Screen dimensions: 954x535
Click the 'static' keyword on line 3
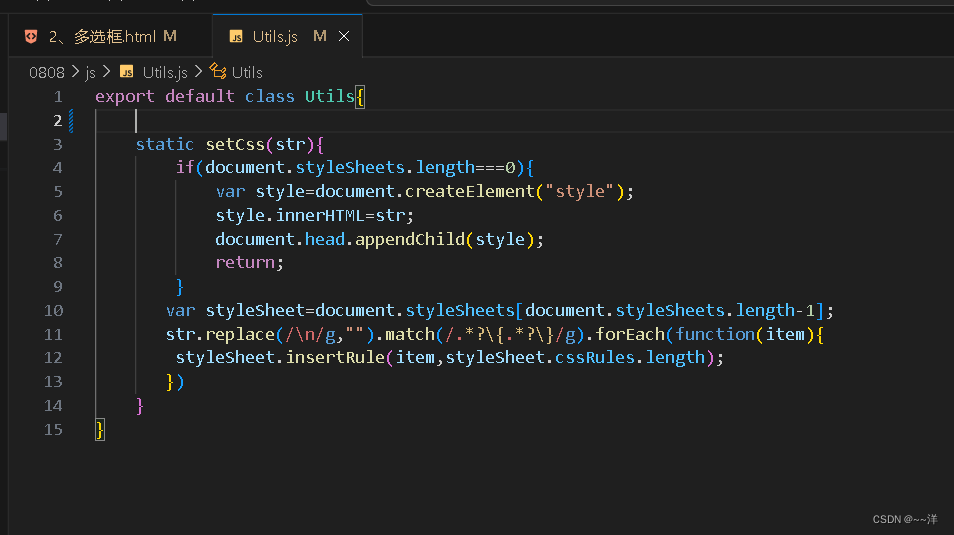point(164,144)
